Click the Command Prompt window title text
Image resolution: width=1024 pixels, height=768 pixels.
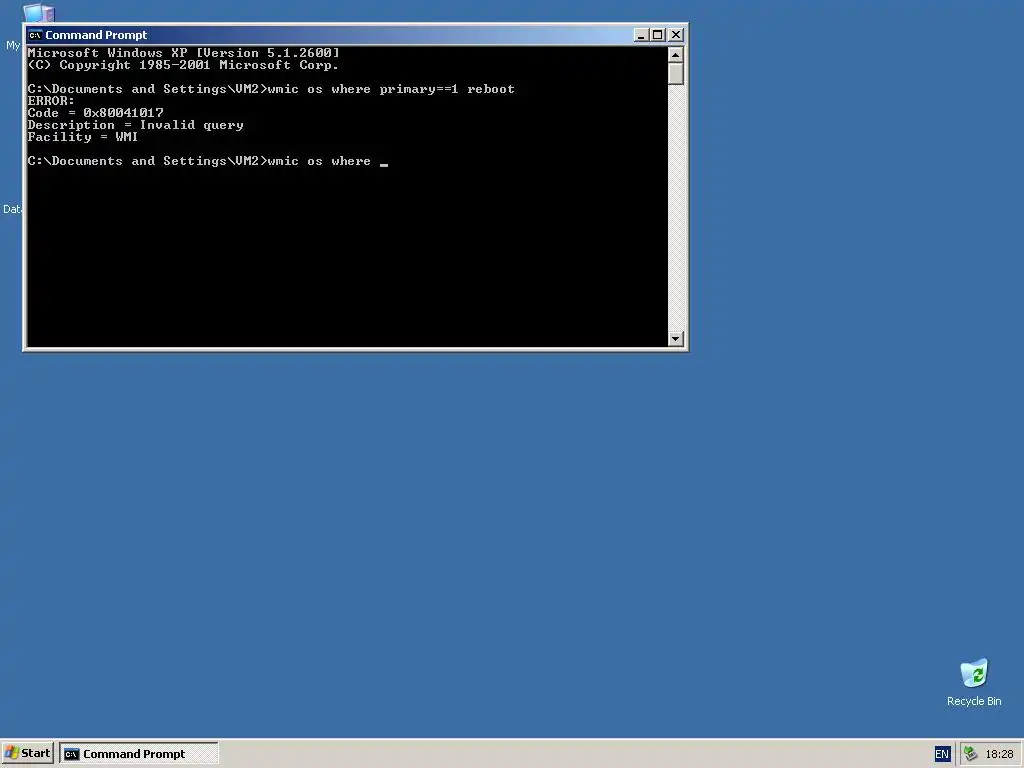coord(96,35)
